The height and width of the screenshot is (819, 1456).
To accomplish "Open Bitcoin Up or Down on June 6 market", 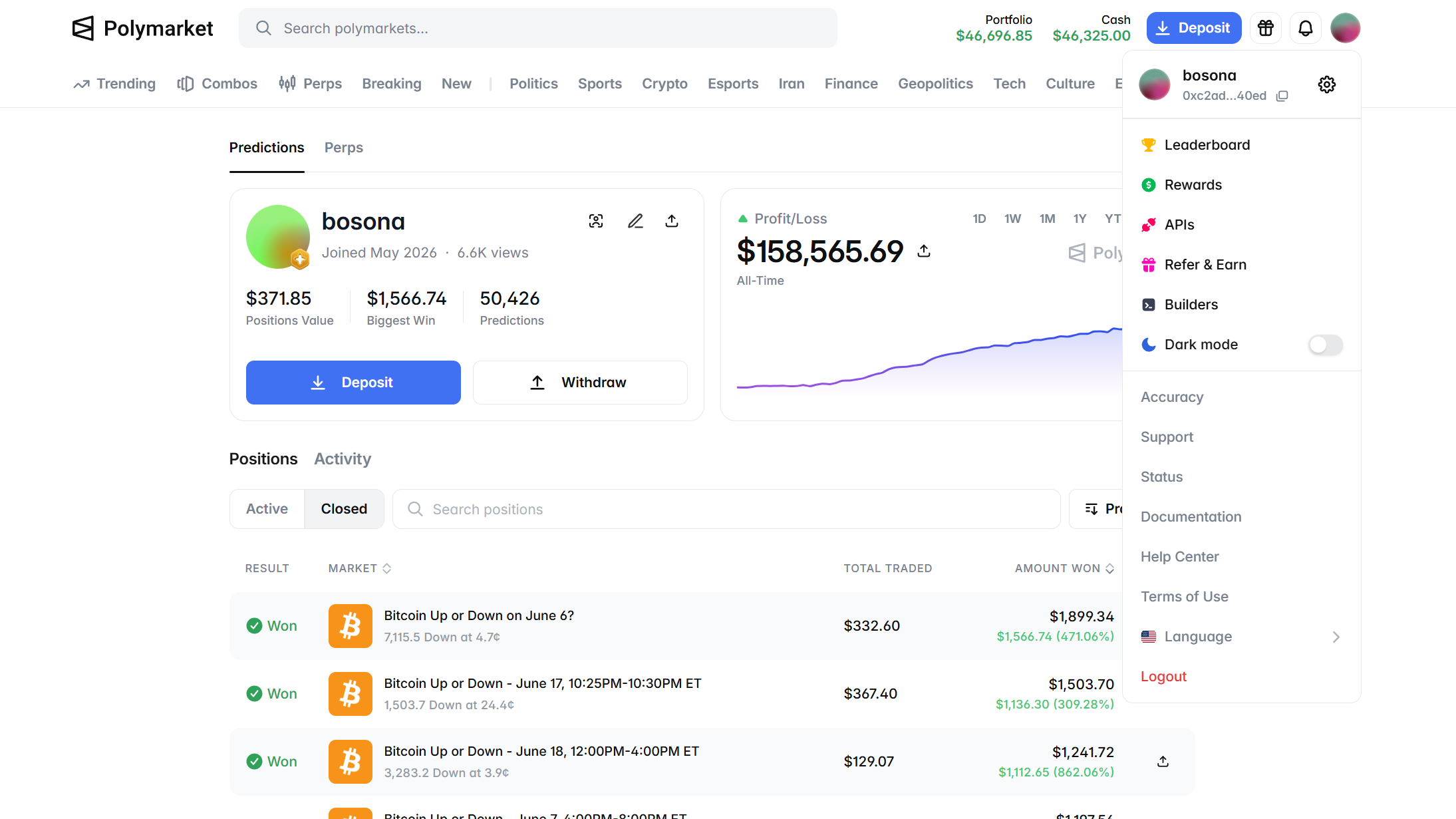I will (479, 615).
